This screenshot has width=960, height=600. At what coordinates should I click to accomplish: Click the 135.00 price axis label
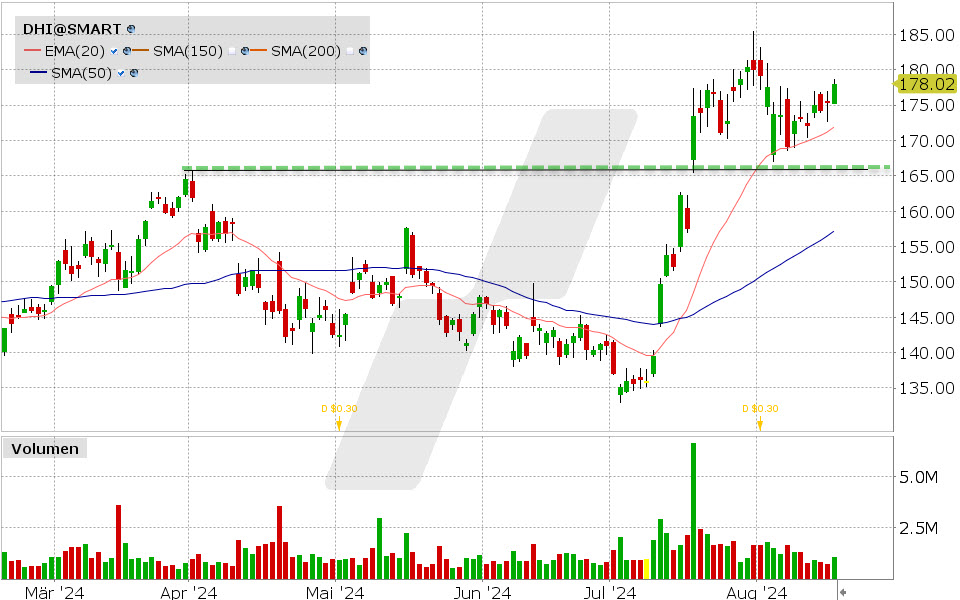tap(926, 388)
